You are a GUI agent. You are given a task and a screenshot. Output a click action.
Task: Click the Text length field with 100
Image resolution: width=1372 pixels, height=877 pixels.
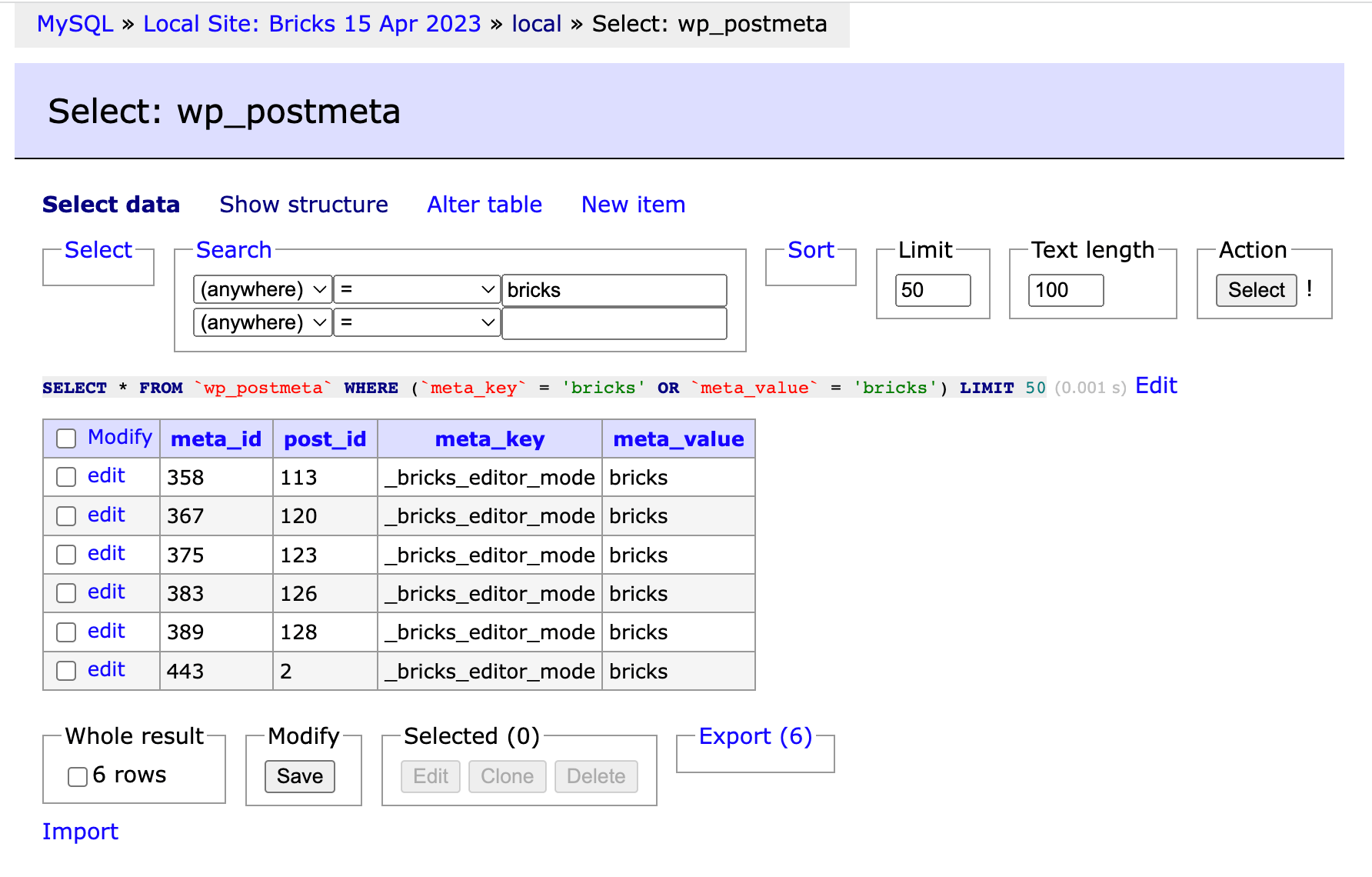coord(1066,290)
